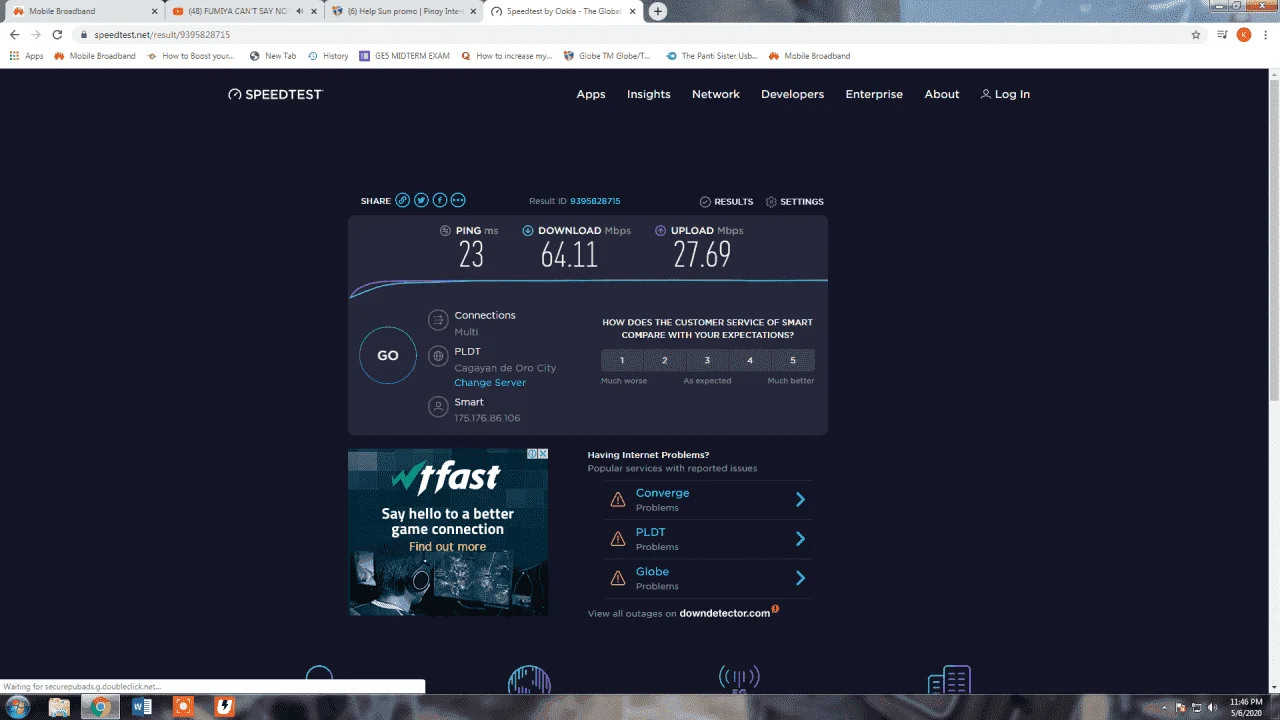Open the downdetector.com link

[725, 613]
